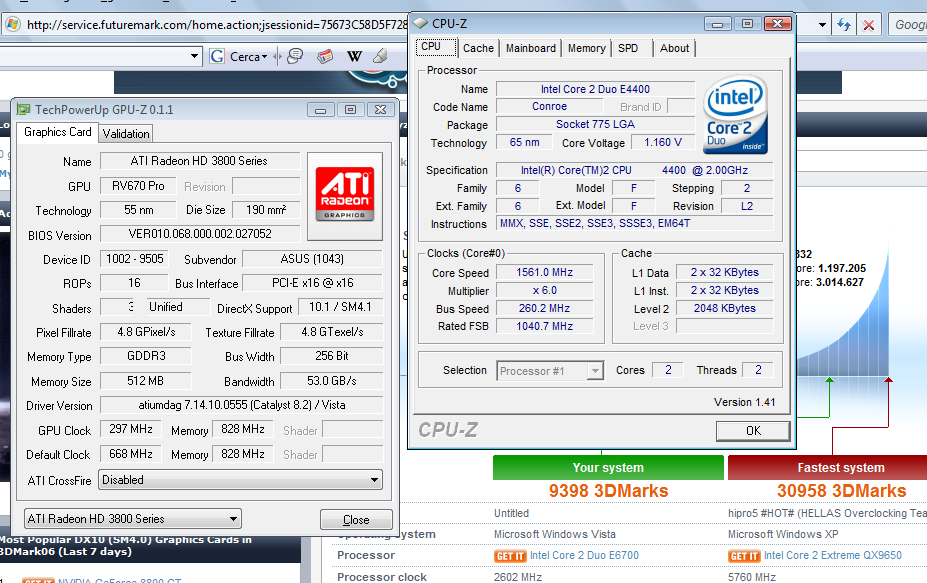The image size is (927, 583).
Task: Click the GPU-Z title bar app icon
Action: (x=23, y=109)
